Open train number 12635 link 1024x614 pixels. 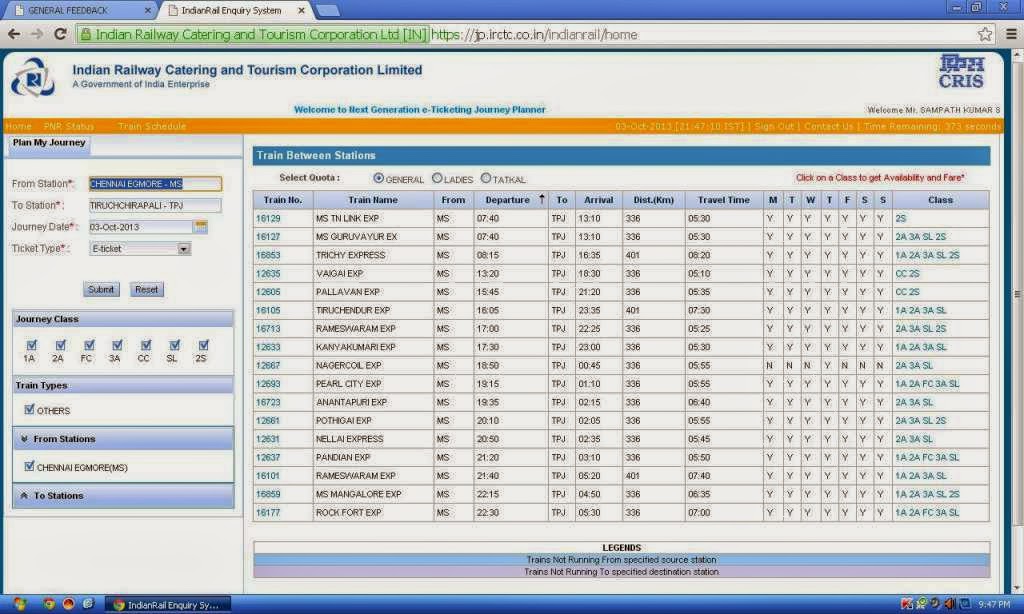click(268, 274)
